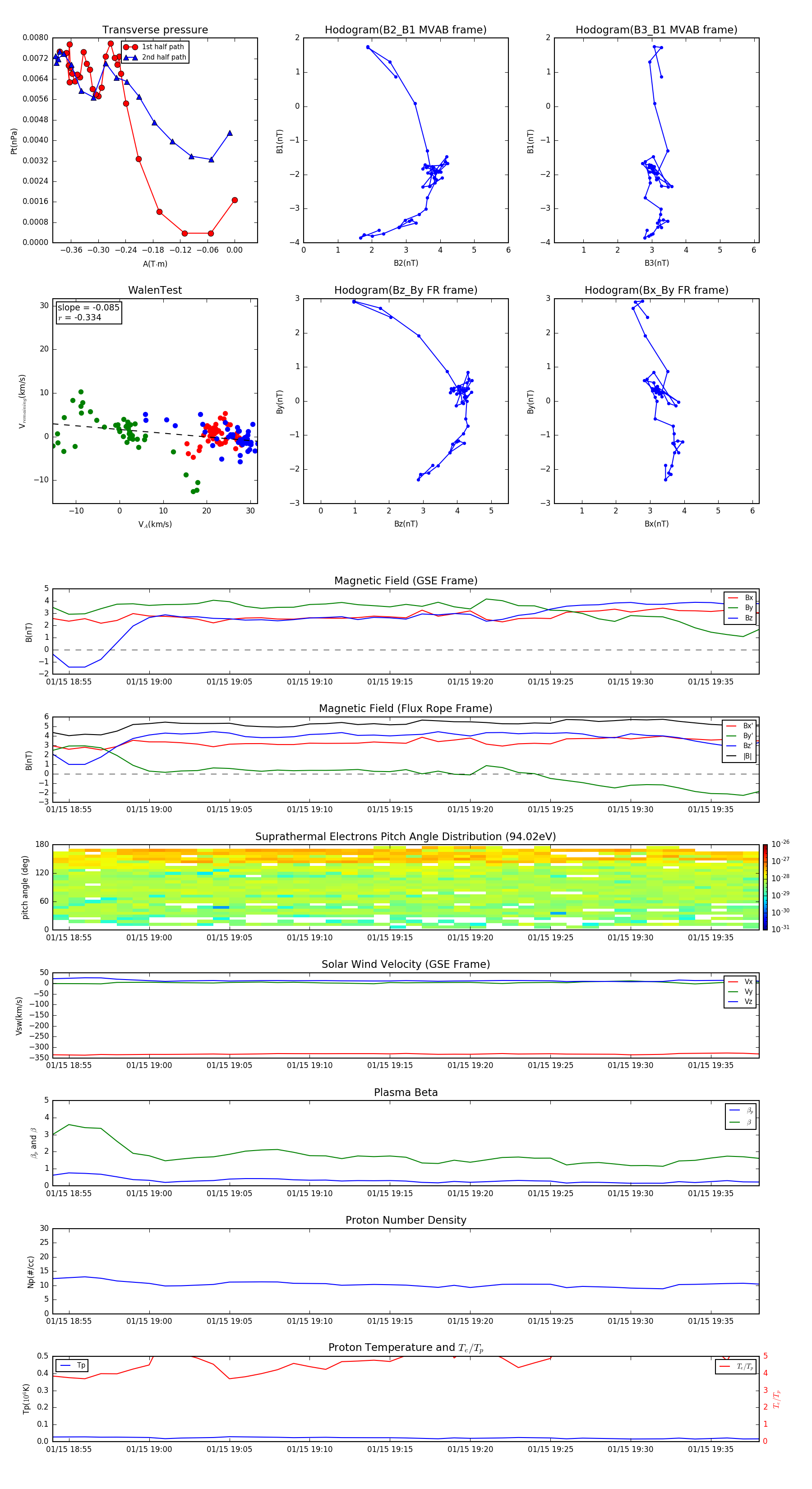Viewport: 812px width, 1489px height.
Task: Click the 'WalenTest' plot title
Action: point(155,290)
